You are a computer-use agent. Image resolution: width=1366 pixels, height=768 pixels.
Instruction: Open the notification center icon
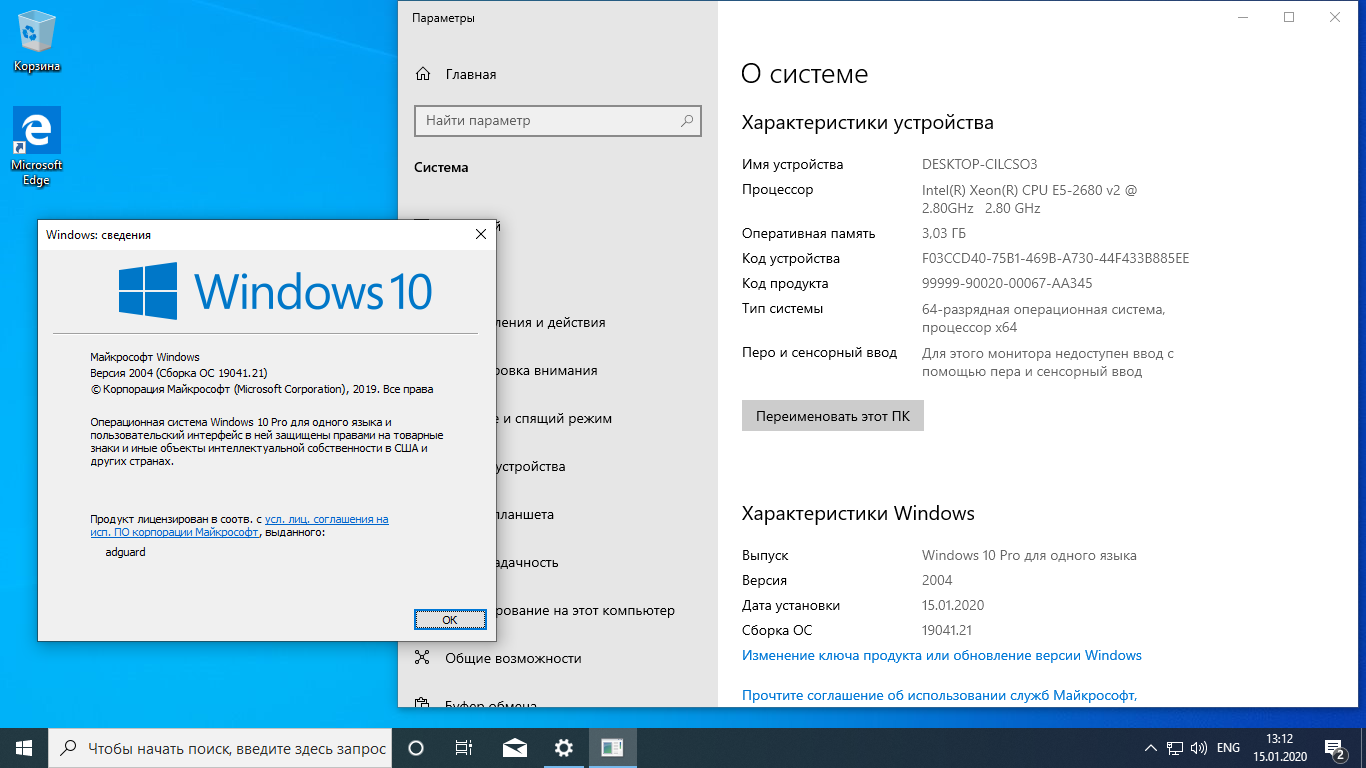[1335, 748]
